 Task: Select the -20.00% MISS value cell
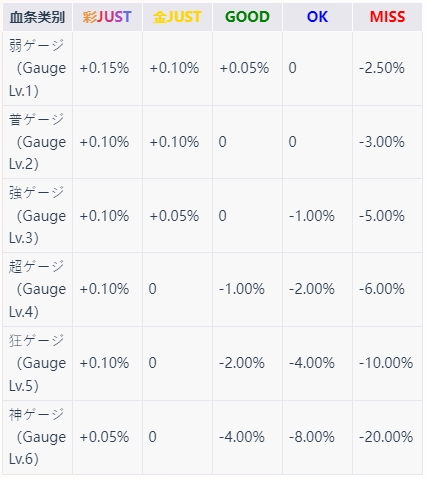click(387, 437)
